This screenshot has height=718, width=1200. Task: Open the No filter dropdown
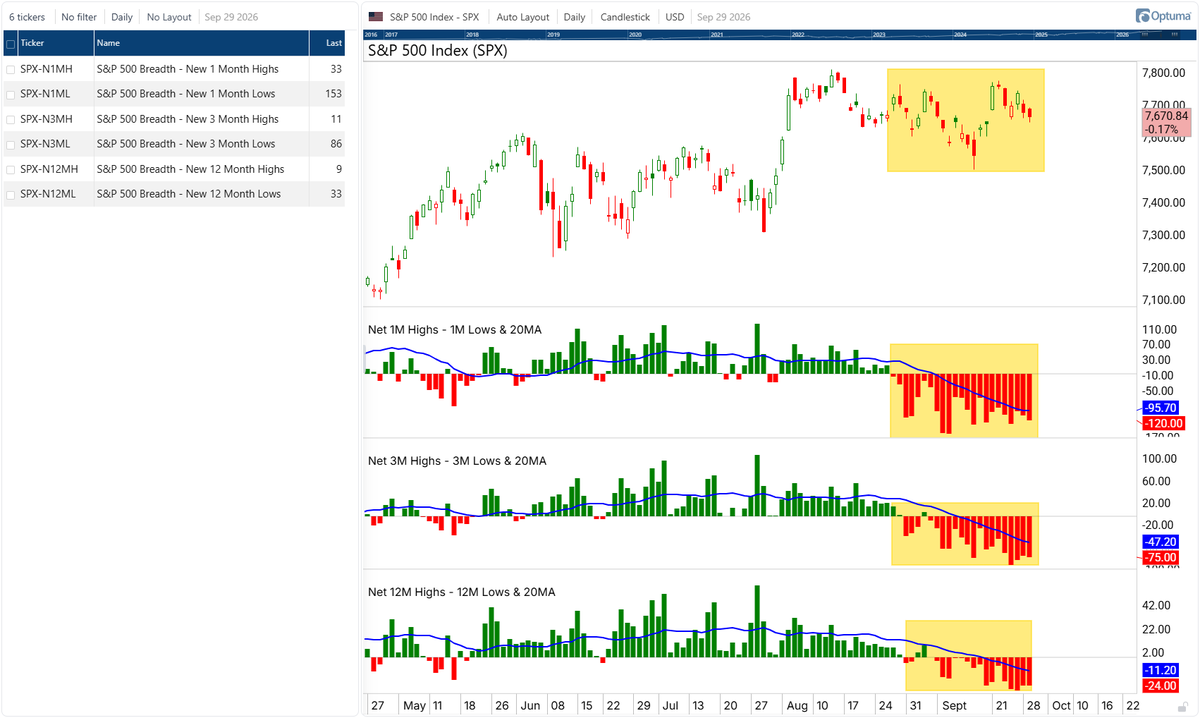pos(78,17)
